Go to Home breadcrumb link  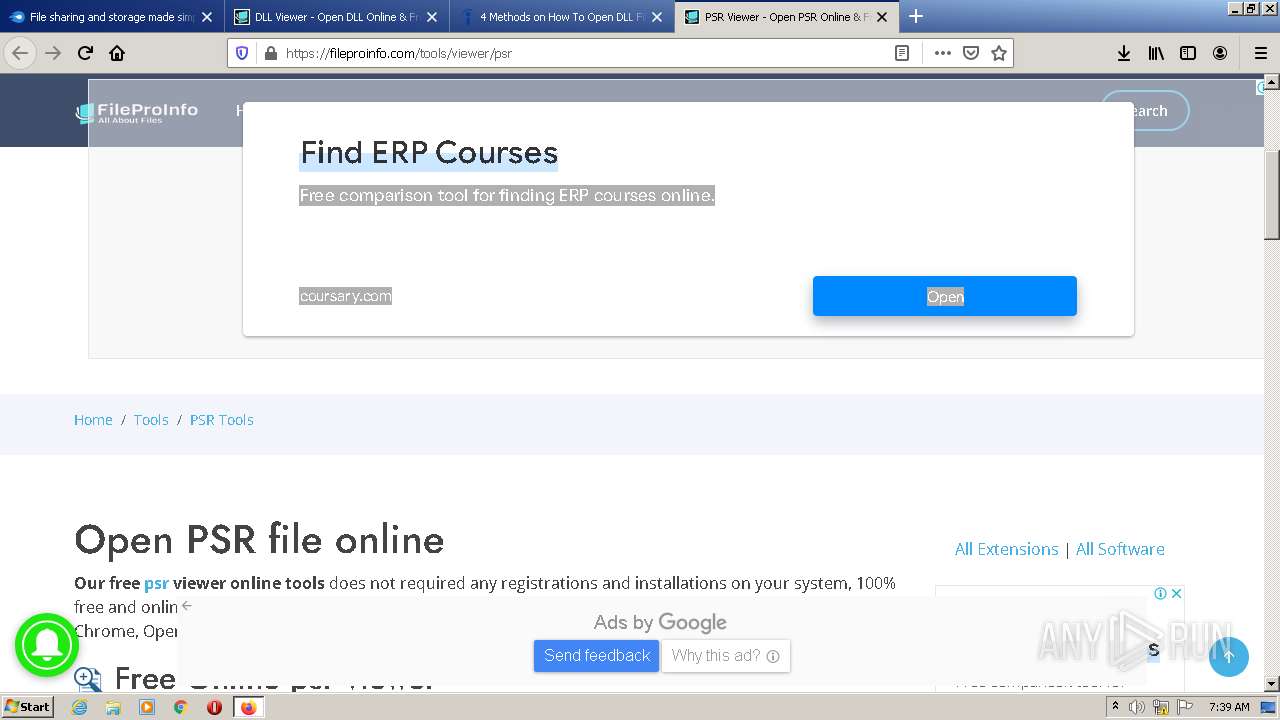[x=93, y=420]
